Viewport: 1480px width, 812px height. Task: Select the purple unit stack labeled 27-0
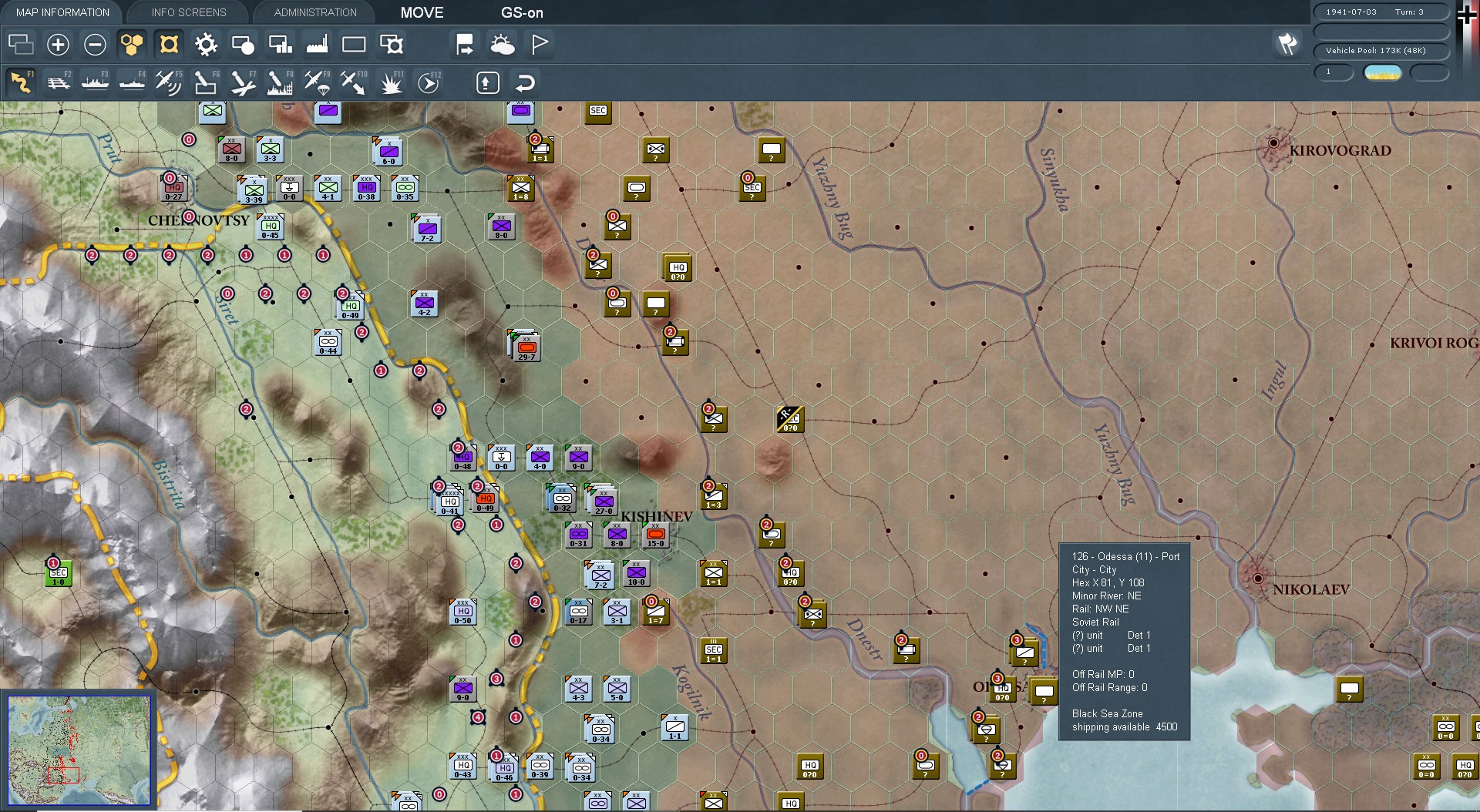tap(604, 502)
